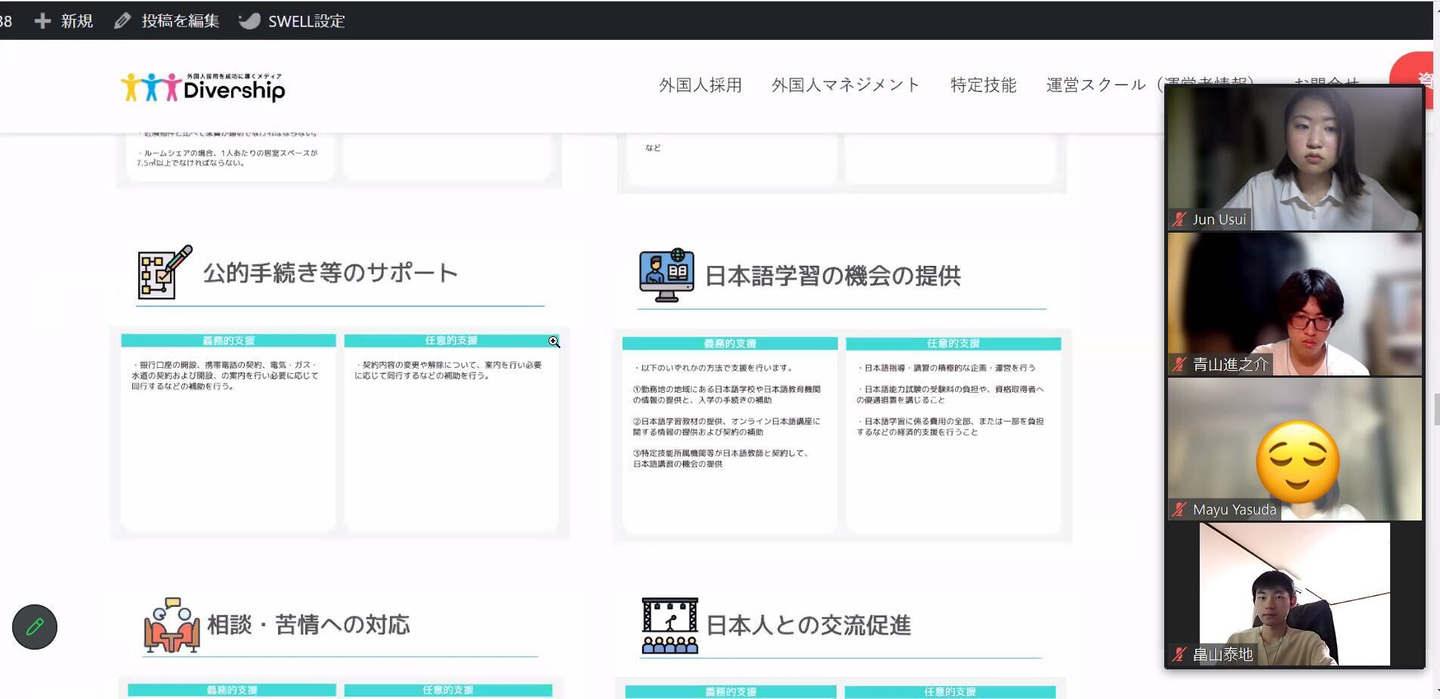Click Jun Usui's muted microphone icon

pos(1180,219)
